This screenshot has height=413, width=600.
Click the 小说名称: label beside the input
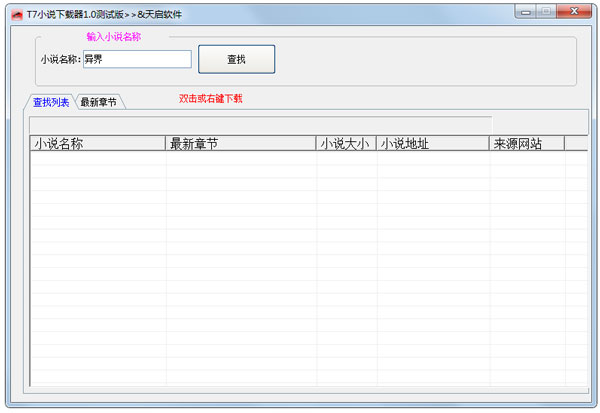[x=61, y=60]
